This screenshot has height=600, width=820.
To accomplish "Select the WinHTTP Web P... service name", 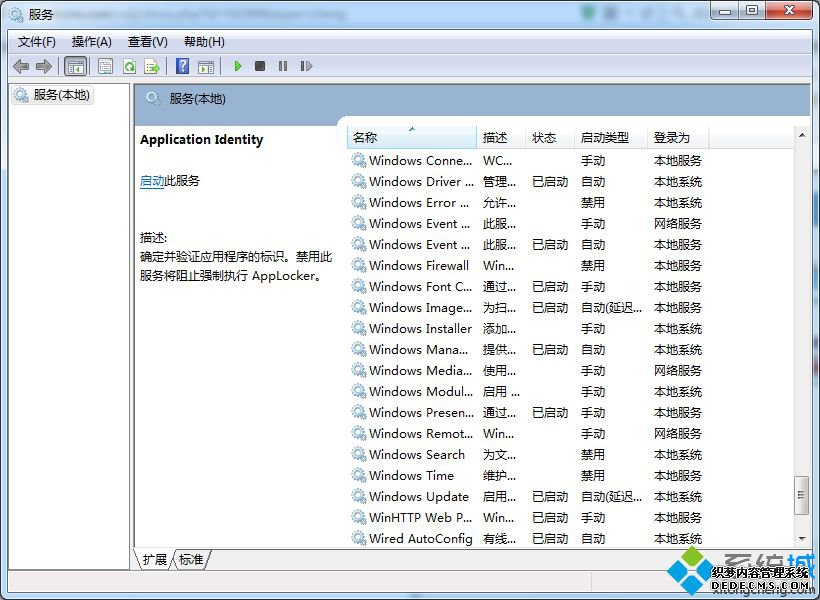I will [420, 518].
